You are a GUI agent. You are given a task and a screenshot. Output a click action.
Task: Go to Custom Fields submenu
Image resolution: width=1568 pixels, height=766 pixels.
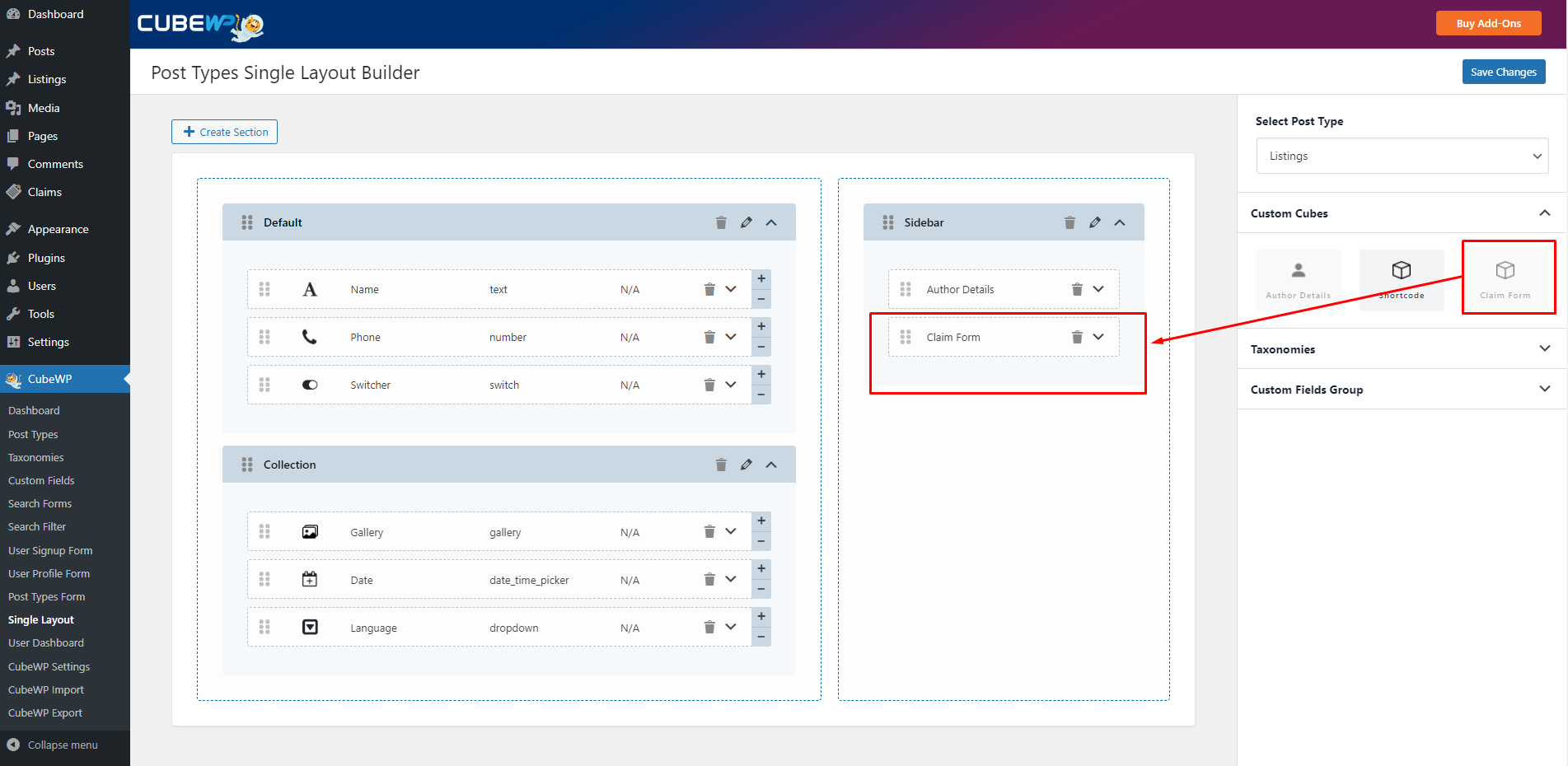coord(41,480)
